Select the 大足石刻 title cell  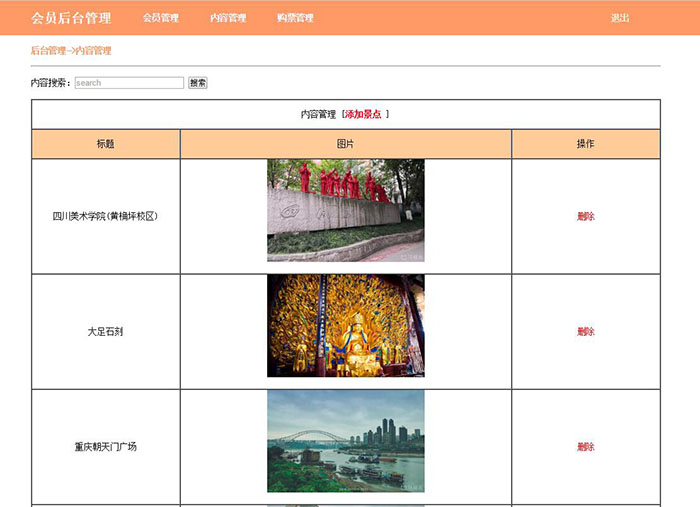[x=106, y=332]
